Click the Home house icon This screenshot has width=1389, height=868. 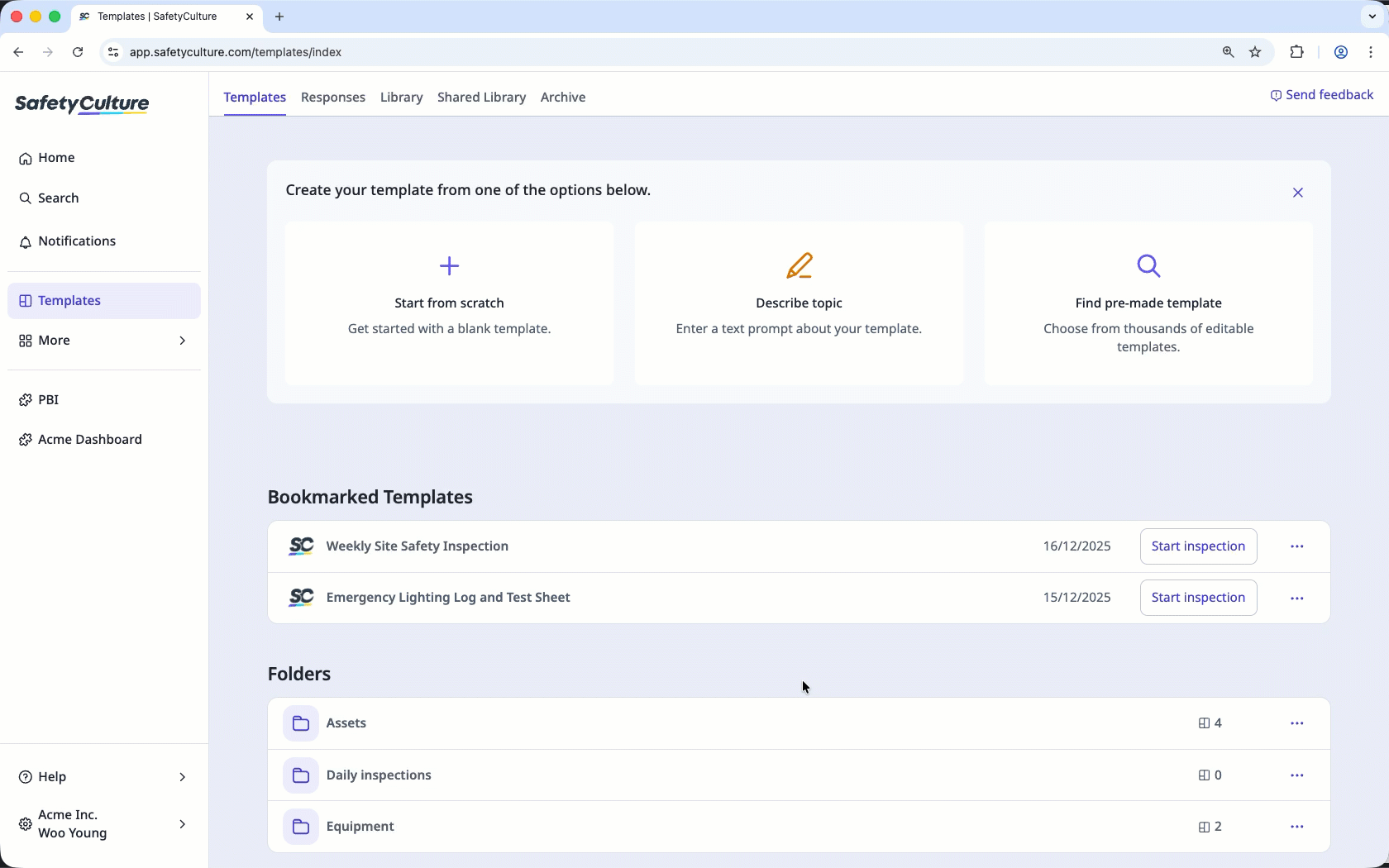[26, 159]
